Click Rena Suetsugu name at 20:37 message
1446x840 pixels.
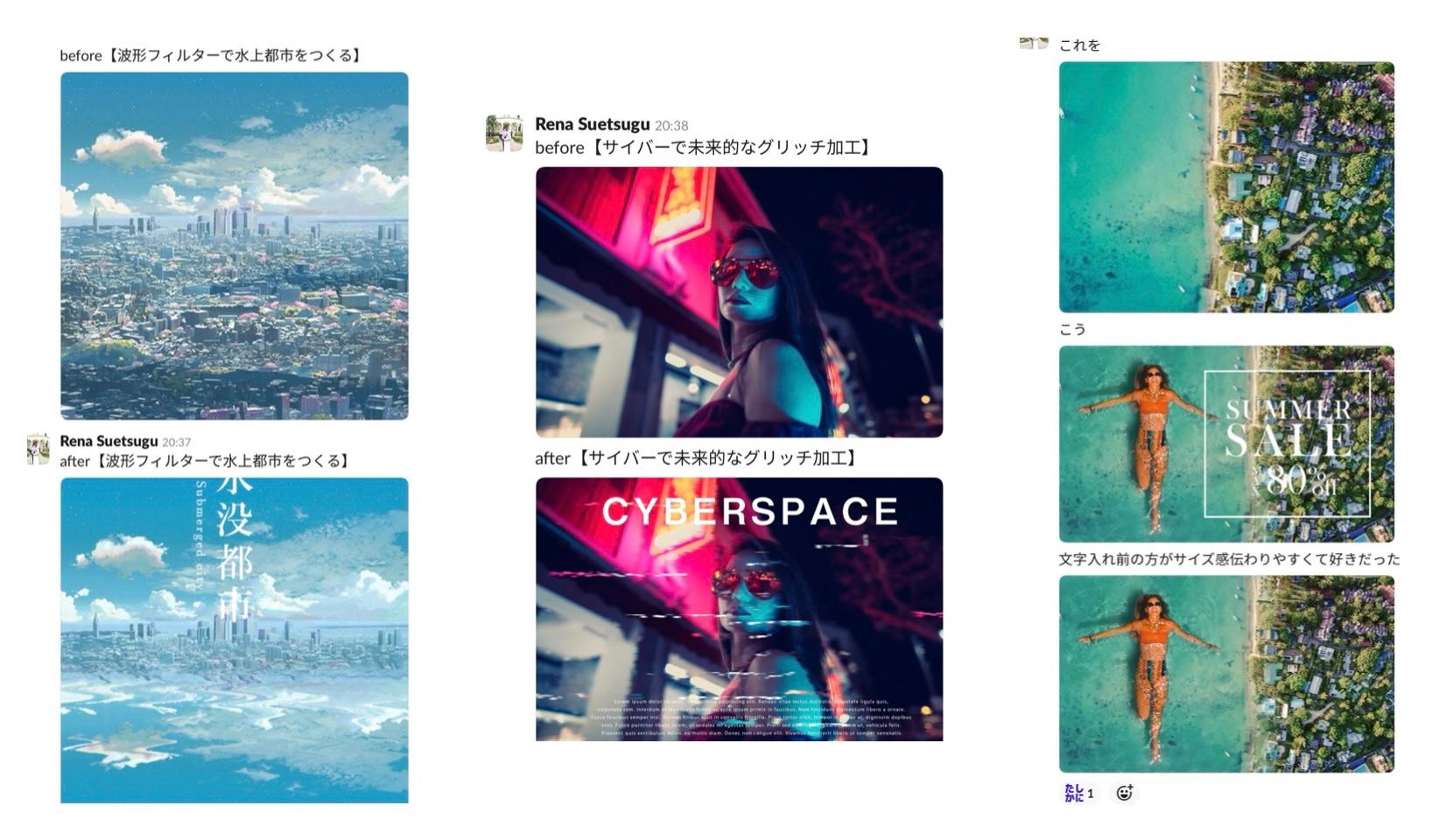109,441
